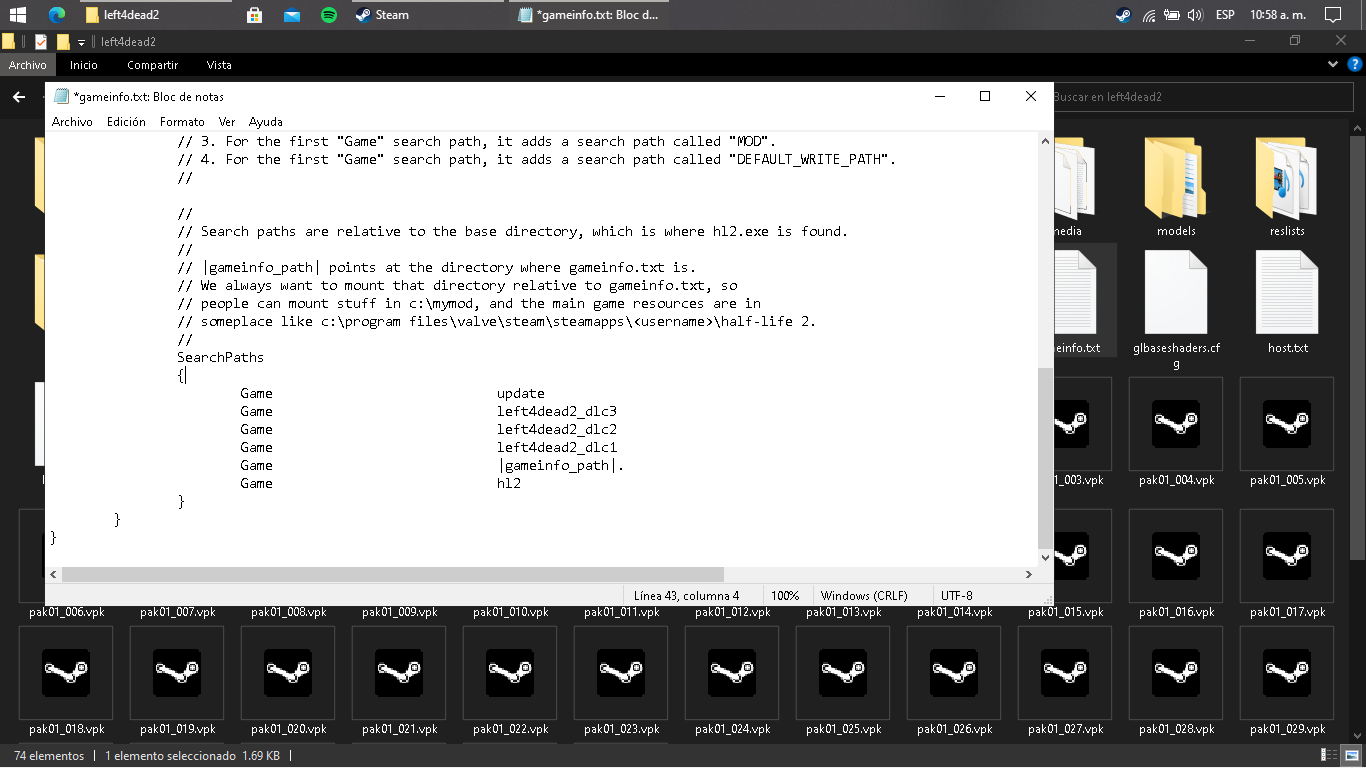Open Microsoft Store from the taskbar
The width and height of the screenshot is (1366, 768).
coord(254,15)
